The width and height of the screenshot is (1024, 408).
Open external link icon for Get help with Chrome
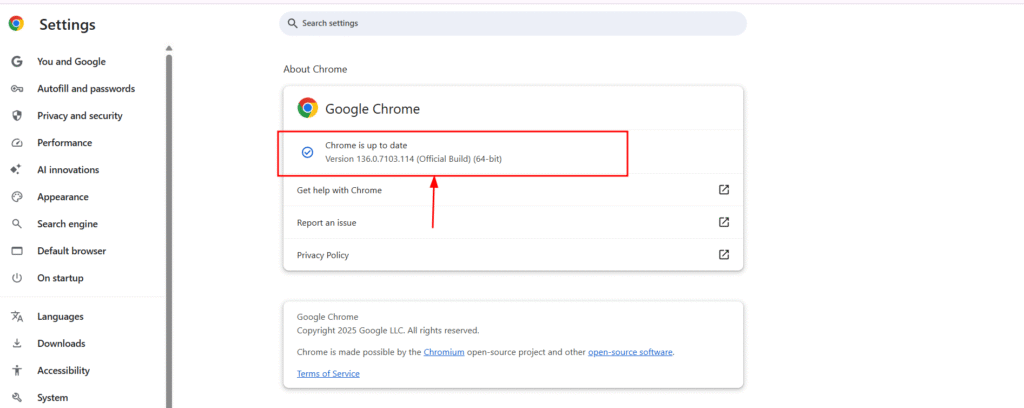(724, 190)
